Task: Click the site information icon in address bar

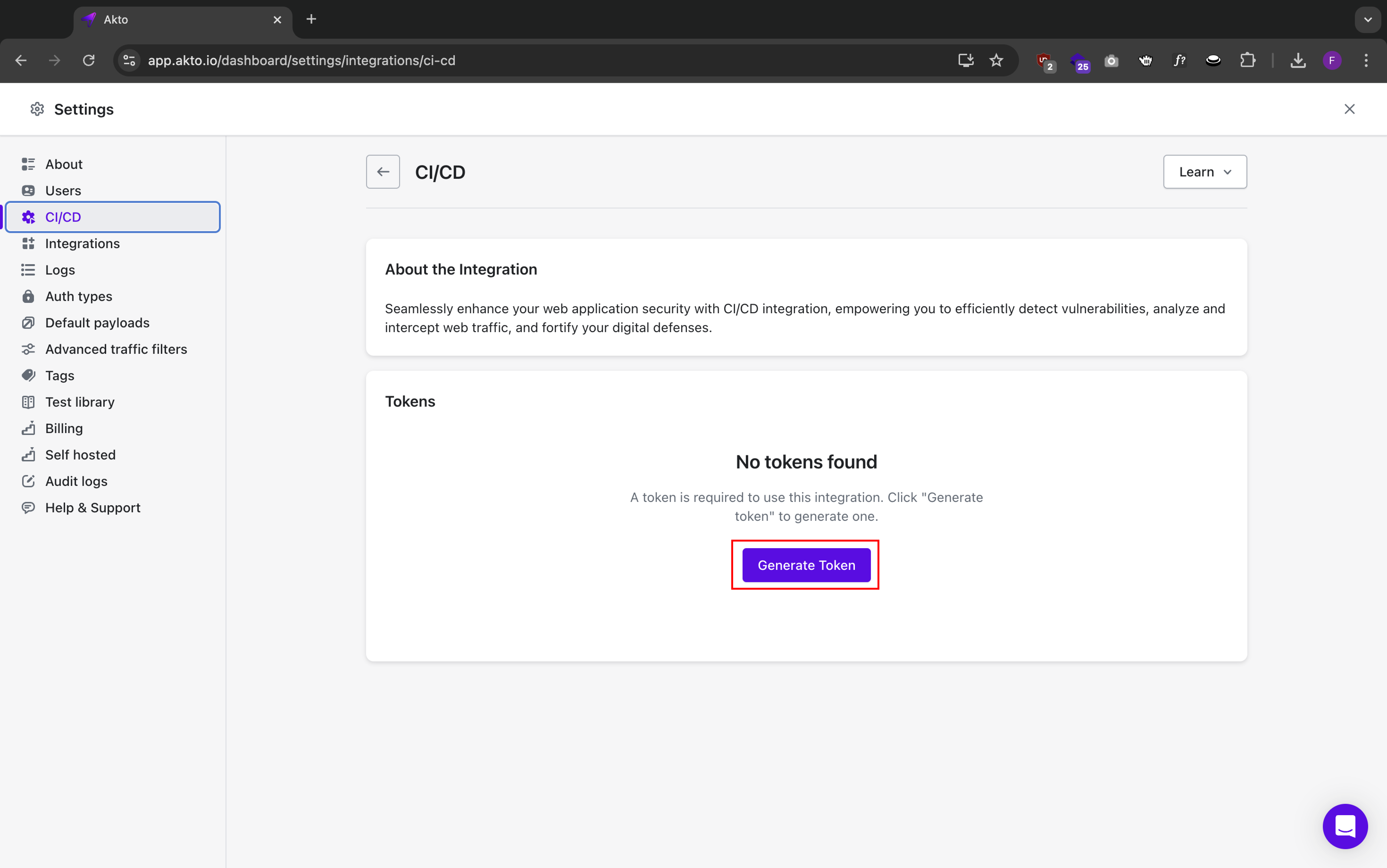Action: [130, 60]
